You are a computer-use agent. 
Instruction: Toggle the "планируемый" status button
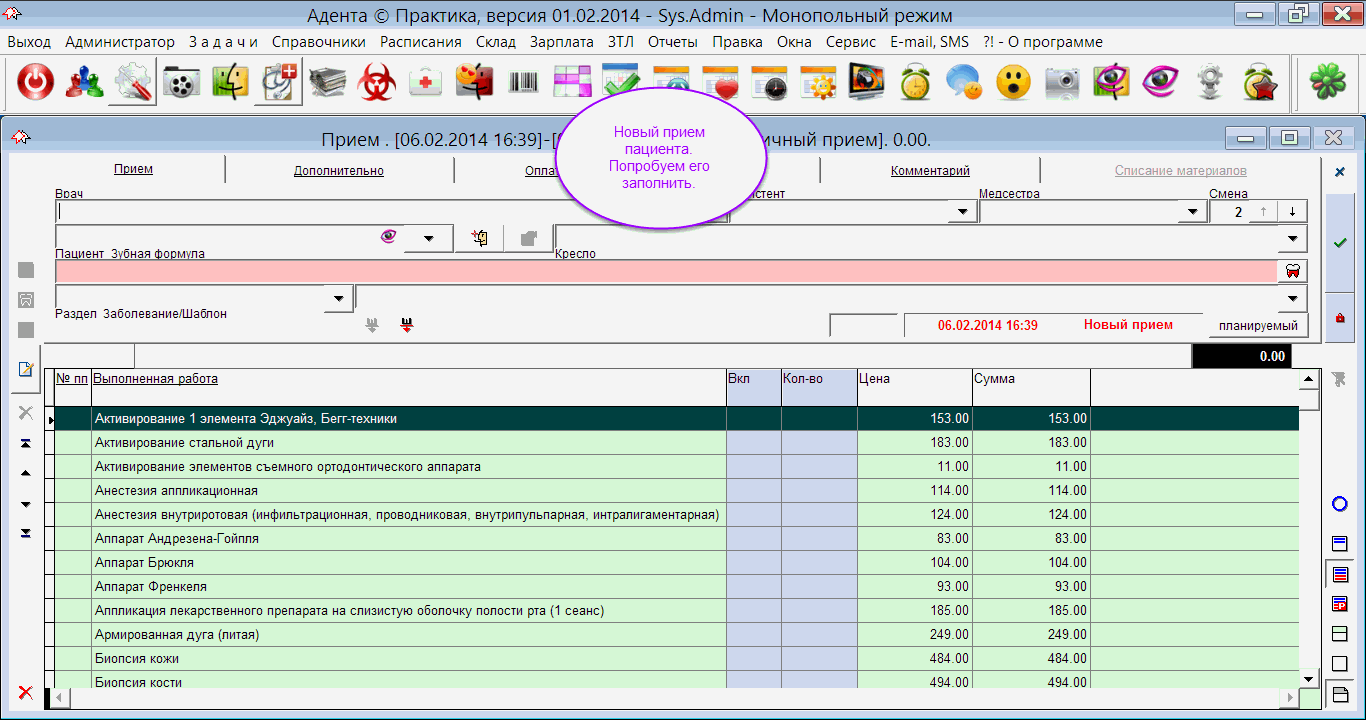tap(1258, 326)
